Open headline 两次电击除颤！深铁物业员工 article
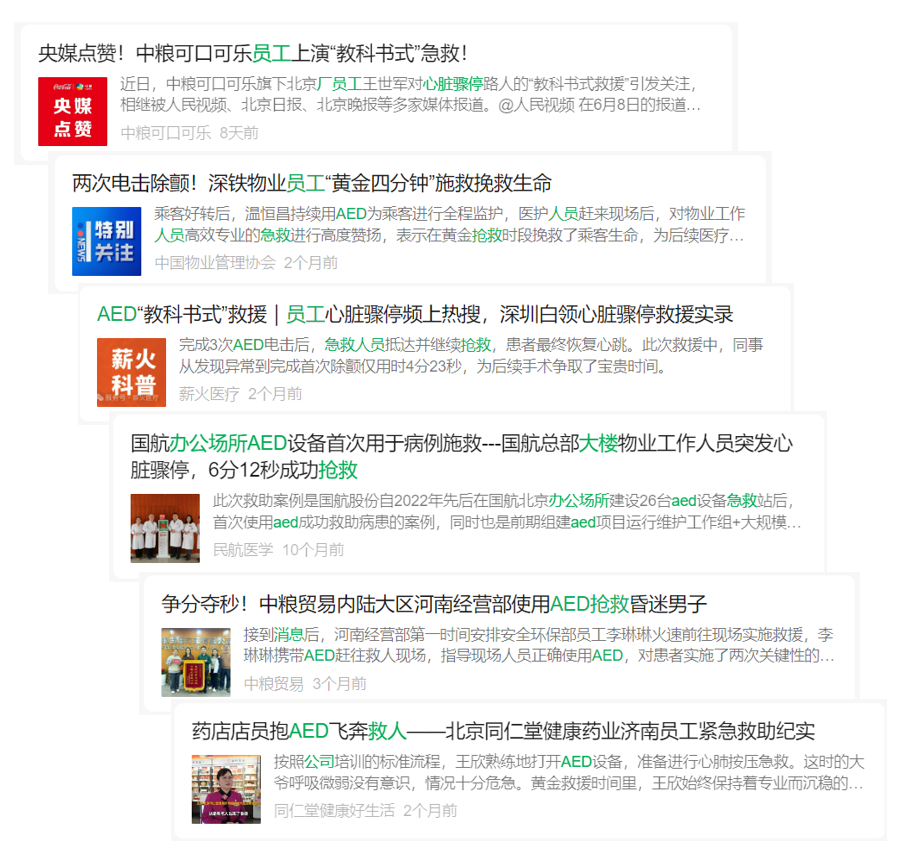Screen dimensions: 900x862 click(311, 184)
